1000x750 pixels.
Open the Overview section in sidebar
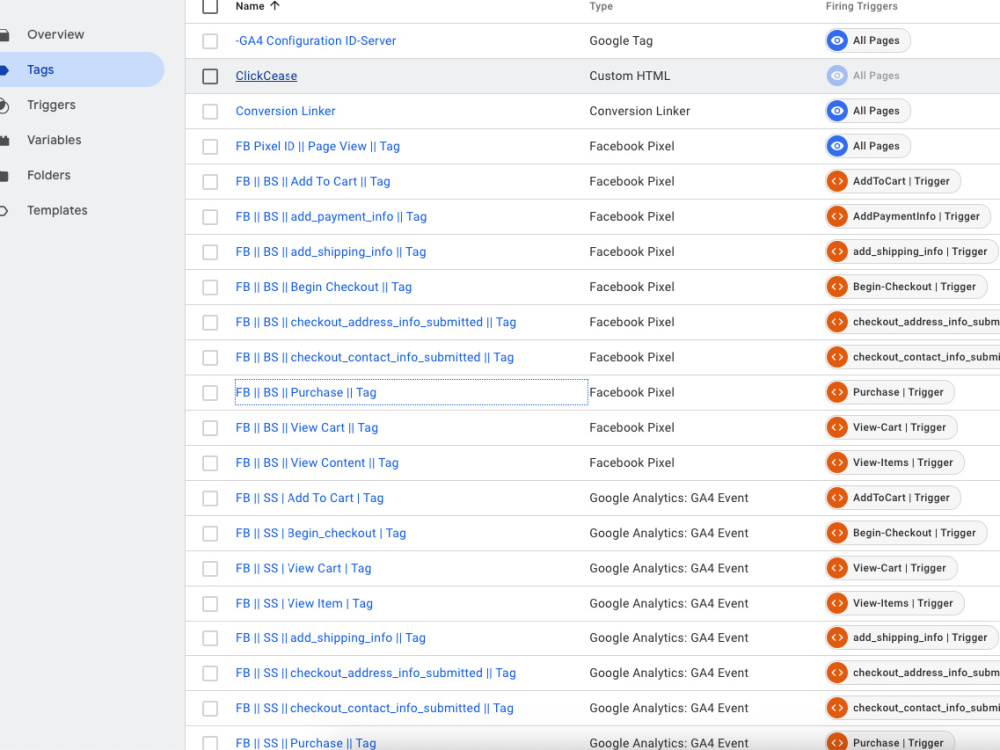click(x=55, y=34)
